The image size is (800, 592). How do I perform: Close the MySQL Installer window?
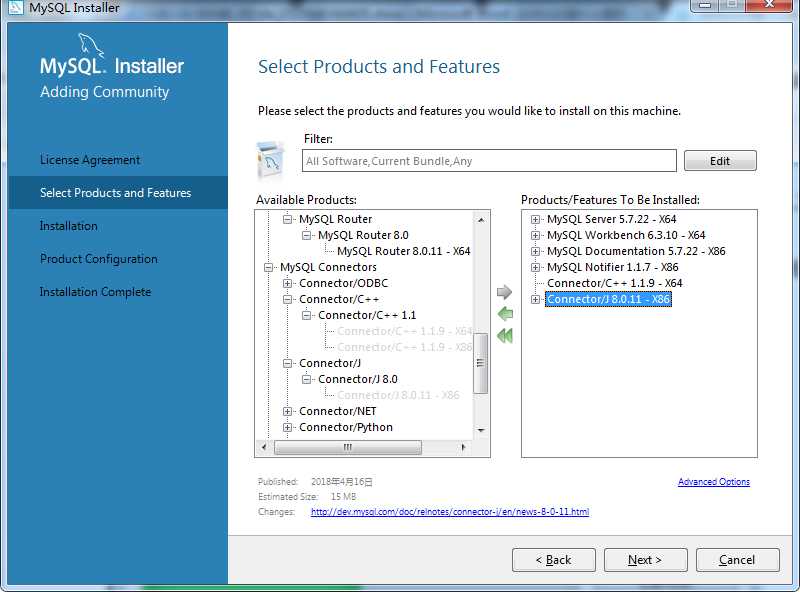[768, 5]
